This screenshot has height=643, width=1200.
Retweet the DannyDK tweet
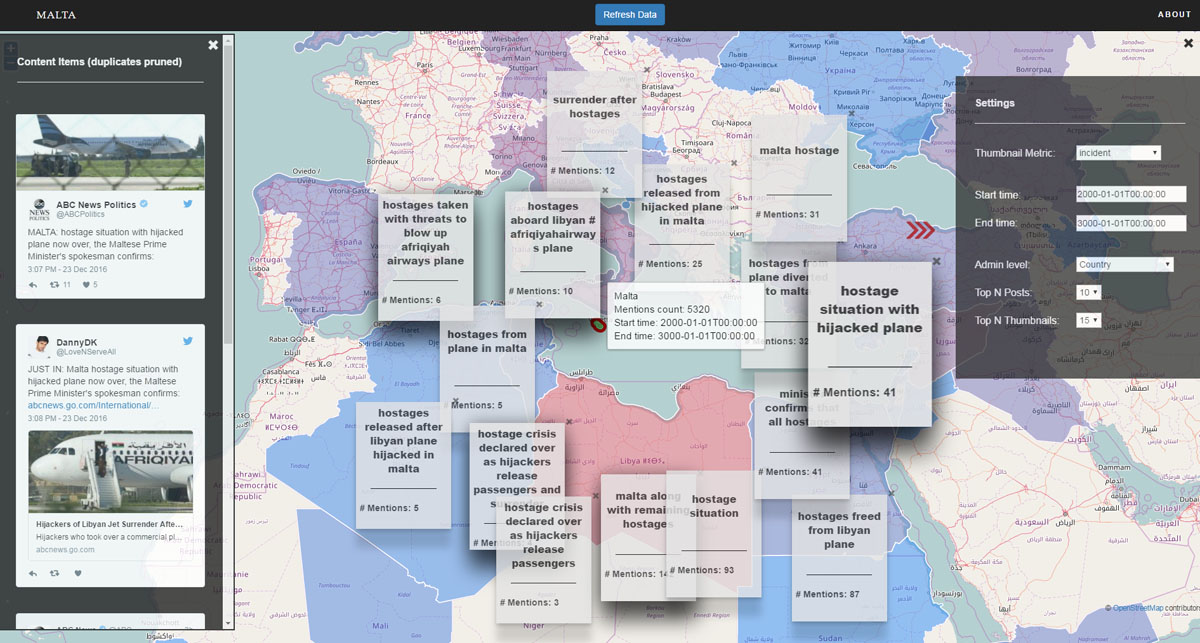click(54, 574)
